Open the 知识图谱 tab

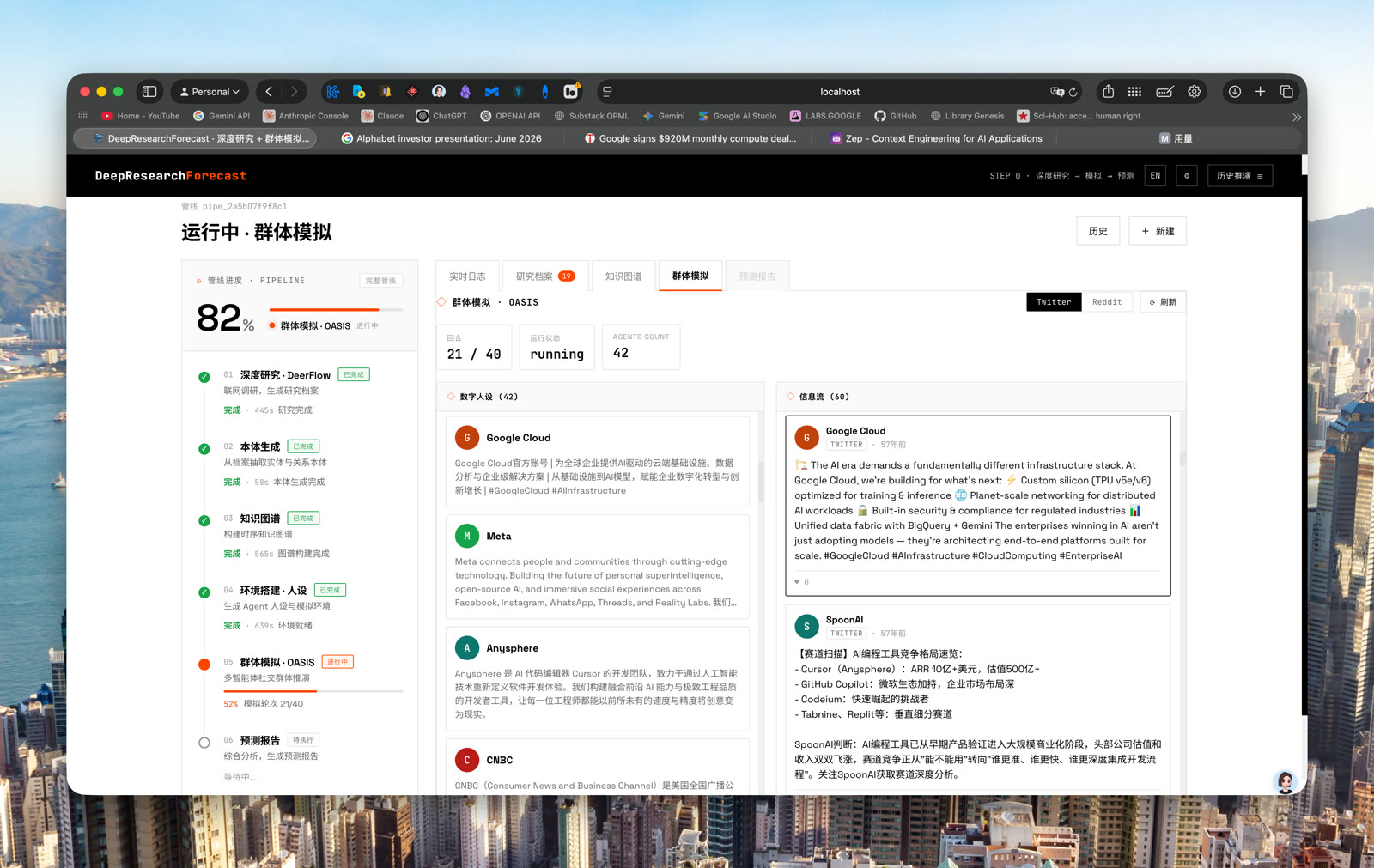[623, 276]
